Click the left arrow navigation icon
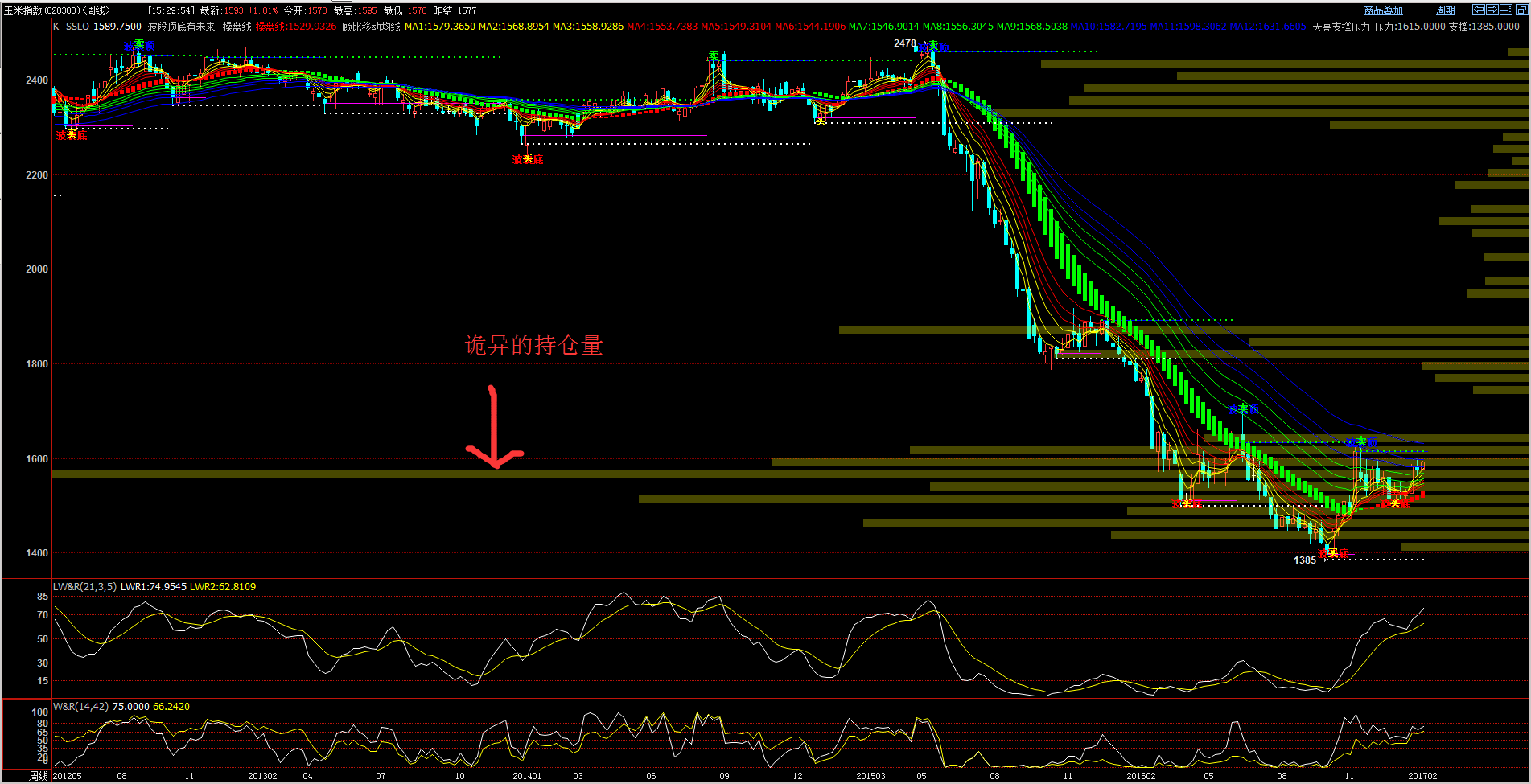 (1479, 10)
